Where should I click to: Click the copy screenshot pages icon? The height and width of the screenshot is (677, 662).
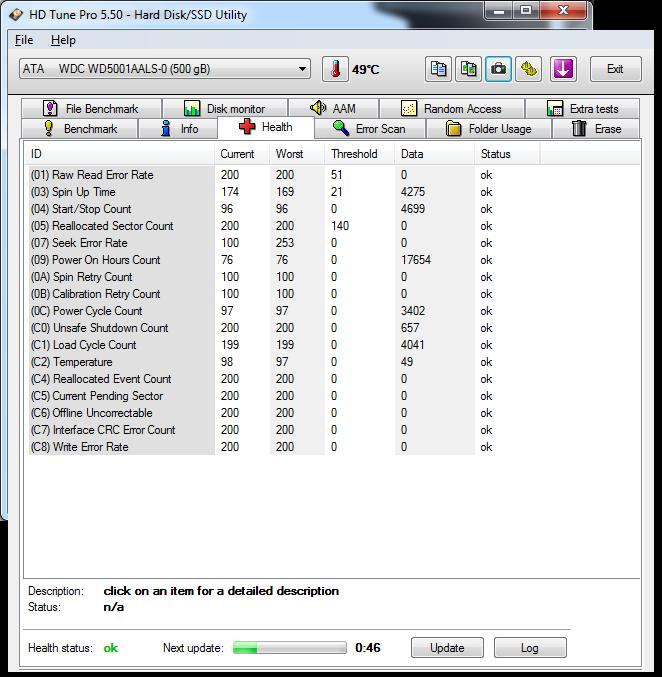468,69
